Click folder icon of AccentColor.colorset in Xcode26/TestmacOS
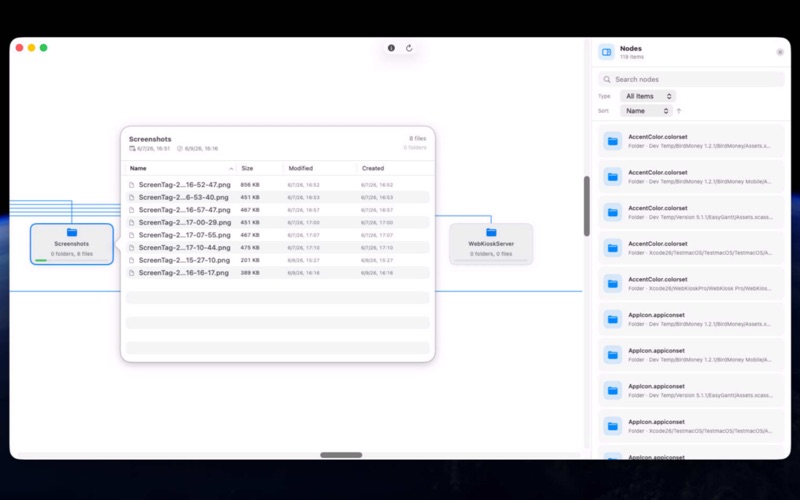 click(x=613, y=248)
